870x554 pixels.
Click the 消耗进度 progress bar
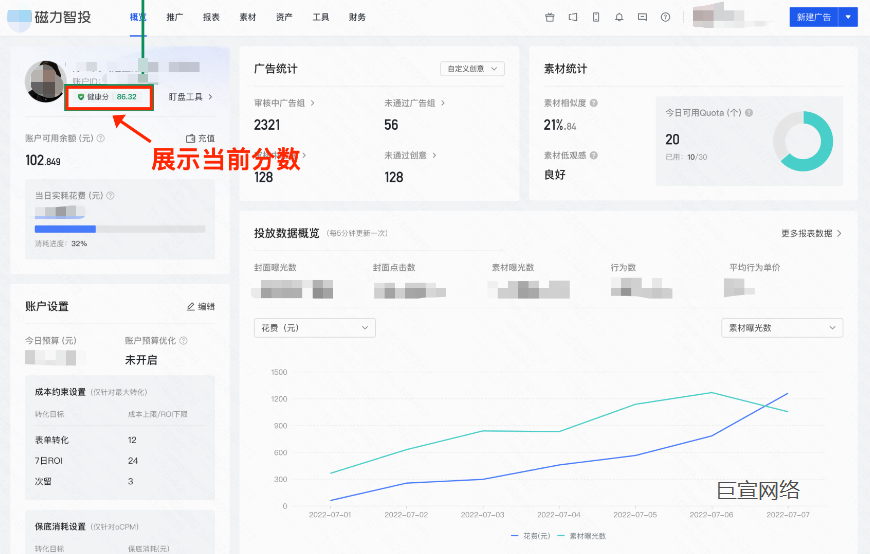pyautogui.click(x=120, y=229)
